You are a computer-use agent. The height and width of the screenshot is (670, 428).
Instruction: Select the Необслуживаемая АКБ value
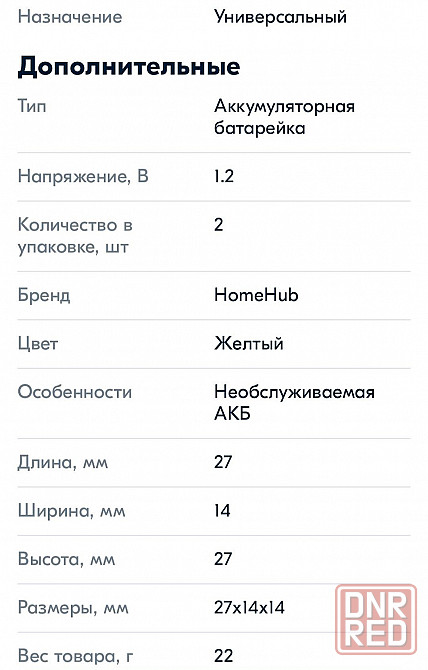click(x=294, y=403)
